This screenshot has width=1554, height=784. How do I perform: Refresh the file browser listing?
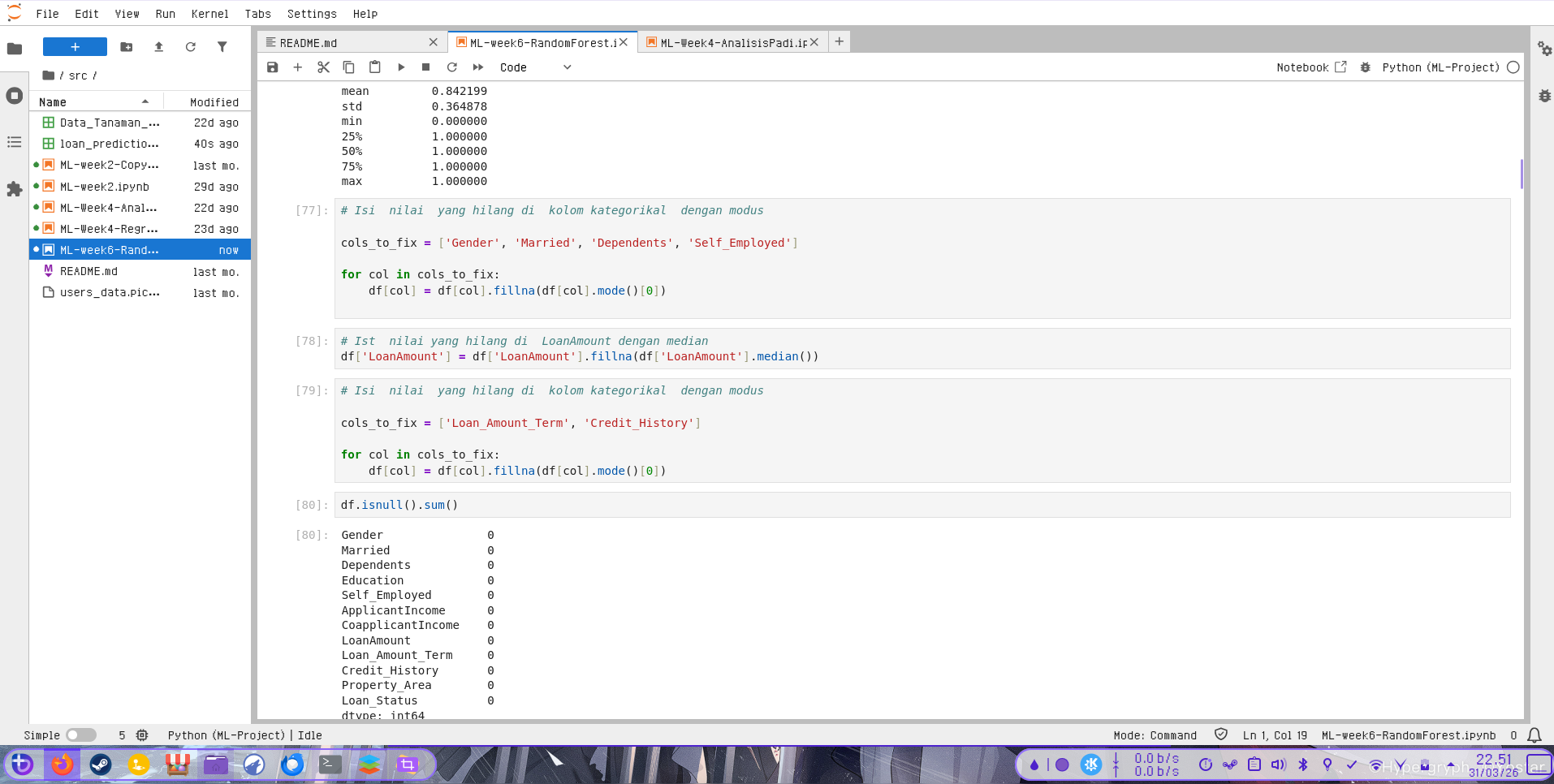click(x=192, y=47)
